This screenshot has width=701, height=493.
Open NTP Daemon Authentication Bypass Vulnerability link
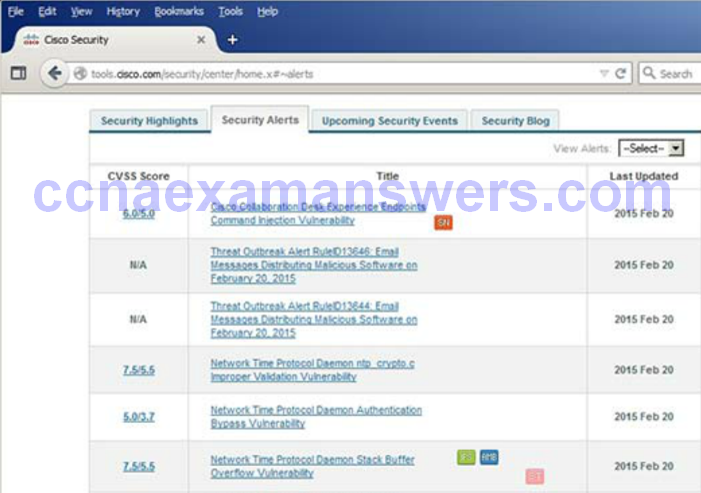pos(316,417)
